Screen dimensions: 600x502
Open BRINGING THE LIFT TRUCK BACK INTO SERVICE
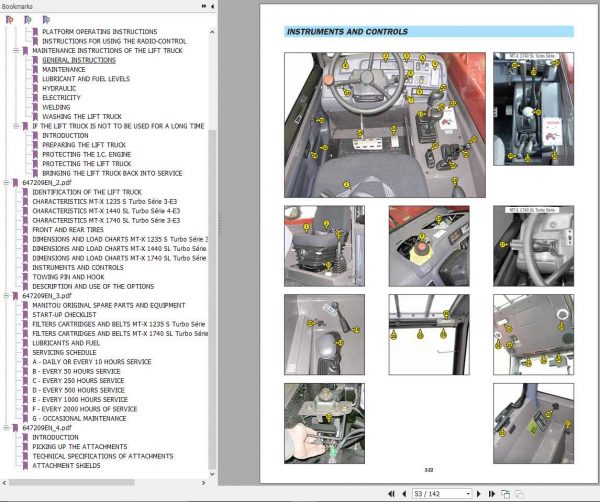point(112,173)
